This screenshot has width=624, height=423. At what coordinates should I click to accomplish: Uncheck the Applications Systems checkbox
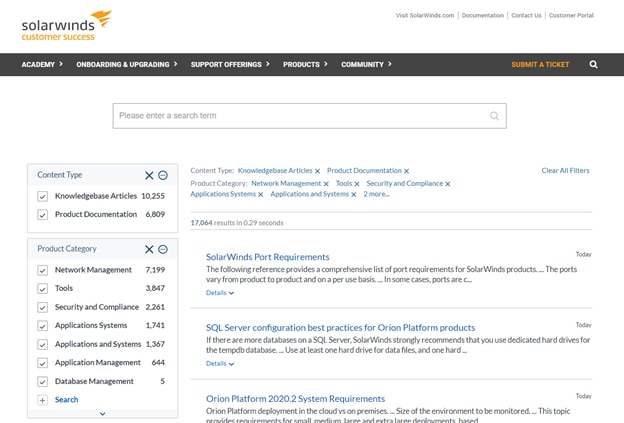click(43, 326)
